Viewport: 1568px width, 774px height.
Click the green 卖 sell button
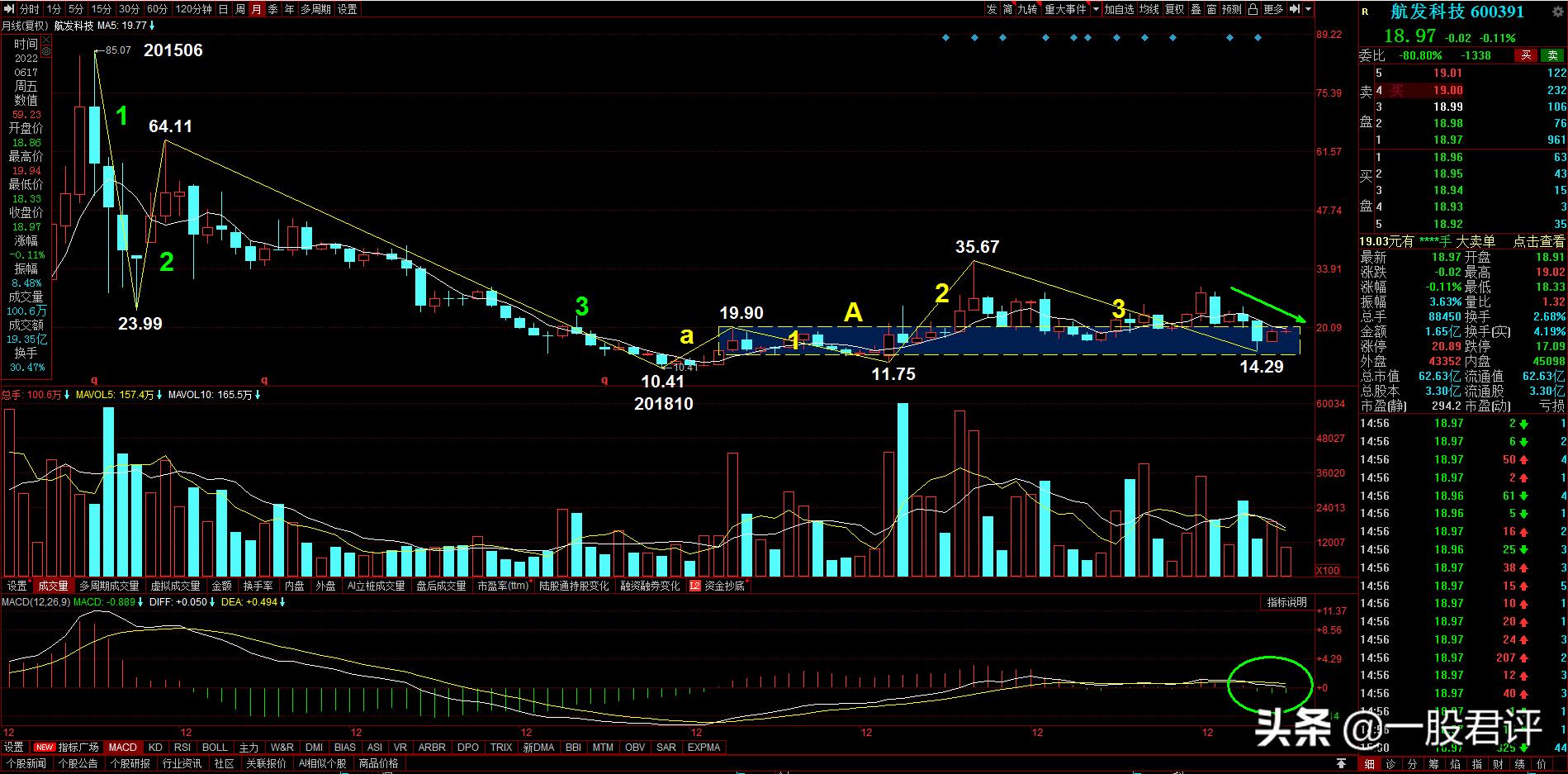coord(1552,55)
